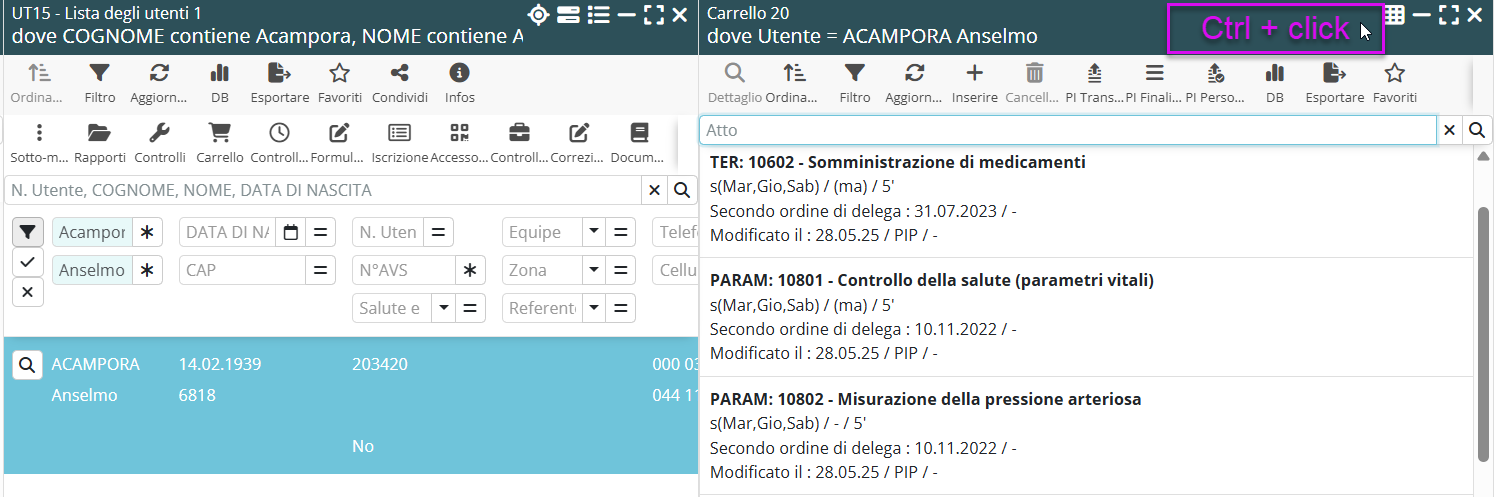Expand the Equipe dropdown
The width and height of the screenshot is (1496, 497).
pos(594,233)
